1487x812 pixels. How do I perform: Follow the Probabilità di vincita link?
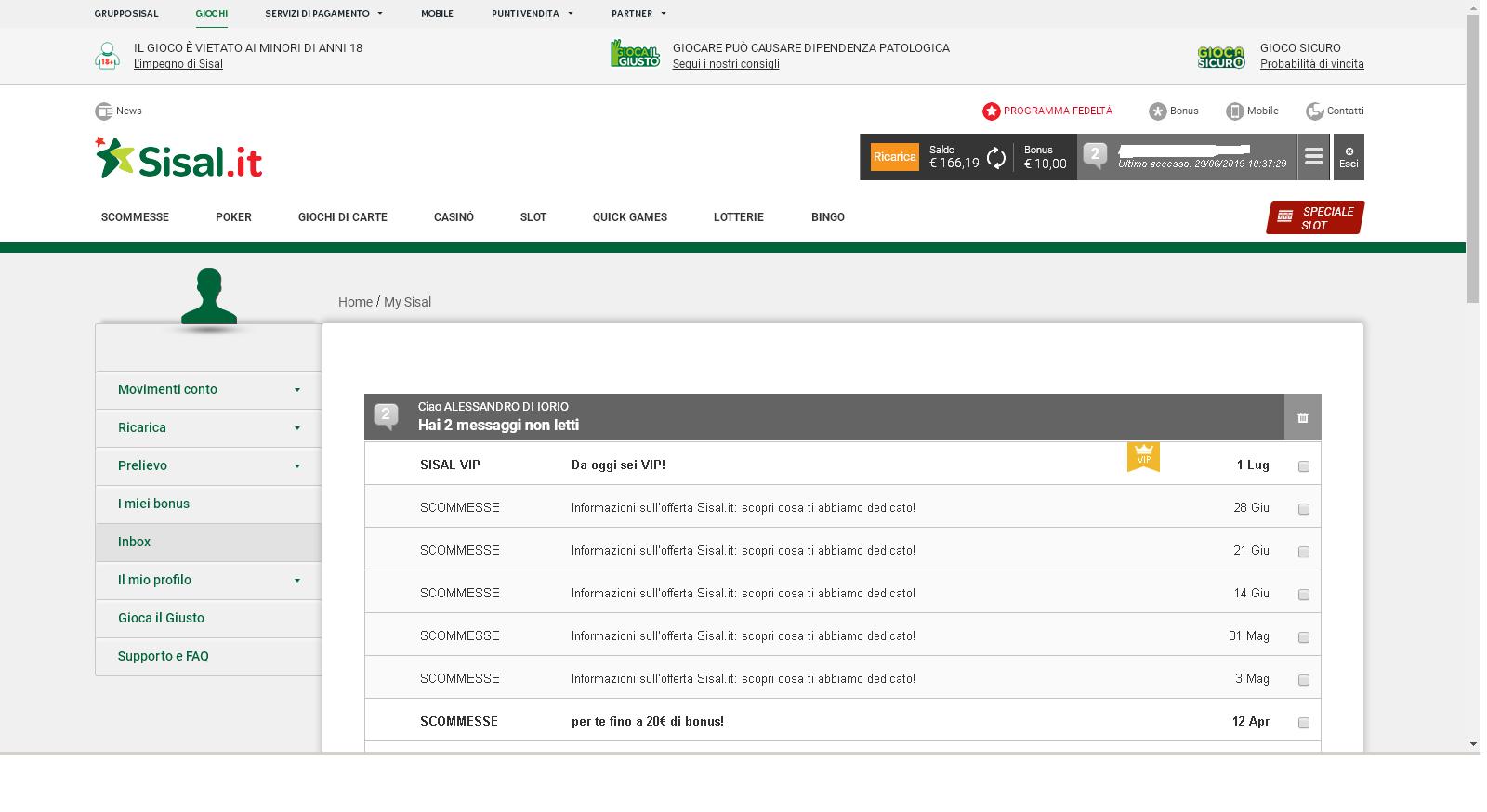tap(1312, 64)
